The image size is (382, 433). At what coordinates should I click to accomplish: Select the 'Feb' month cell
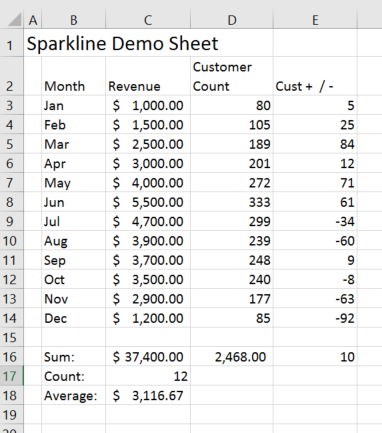(x=74, y=125)
